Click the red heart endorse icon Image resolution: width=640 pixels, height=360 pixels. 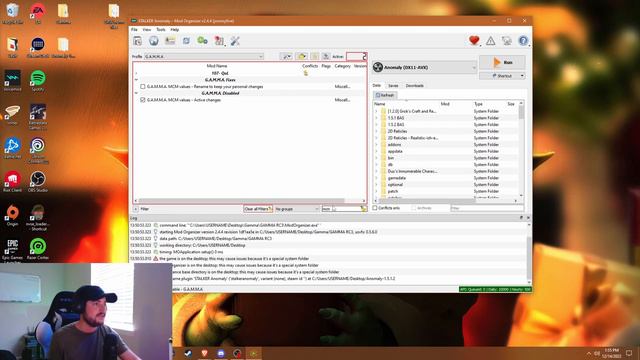[x=474, y=40]
